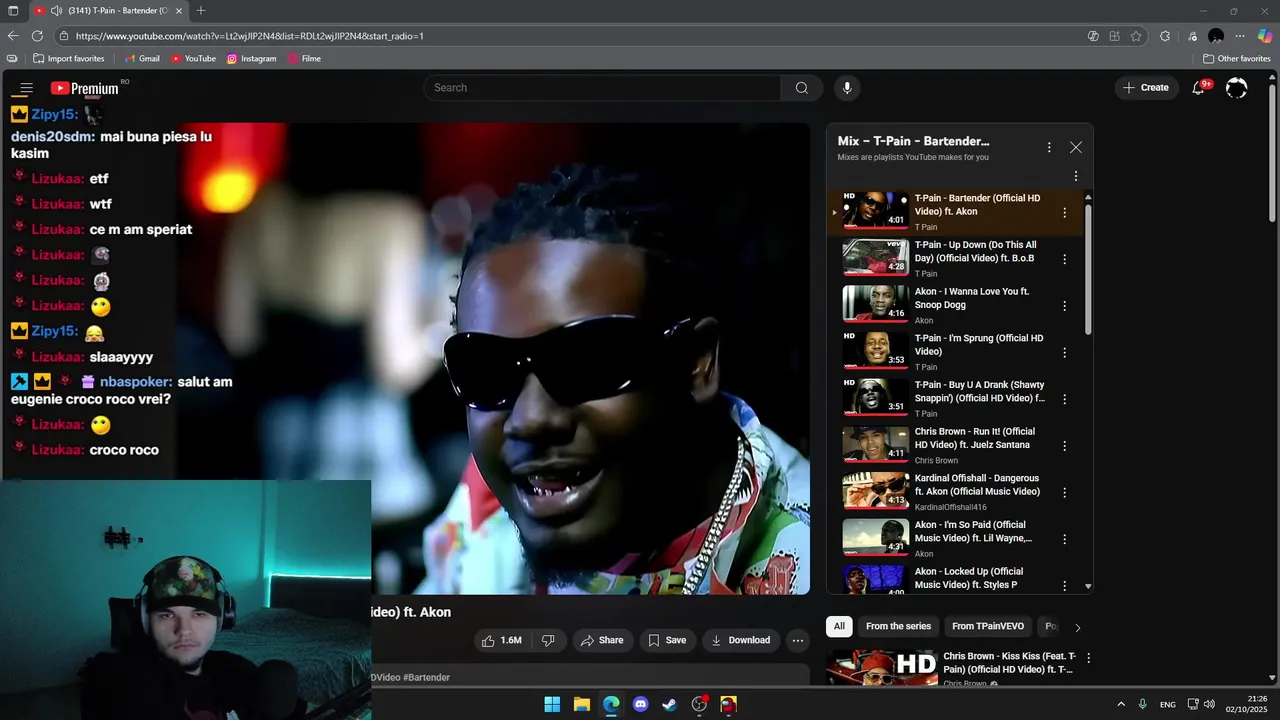Open options for I Wanna Love You item
1280x720 pixels.
click(x=1064, y=306)
